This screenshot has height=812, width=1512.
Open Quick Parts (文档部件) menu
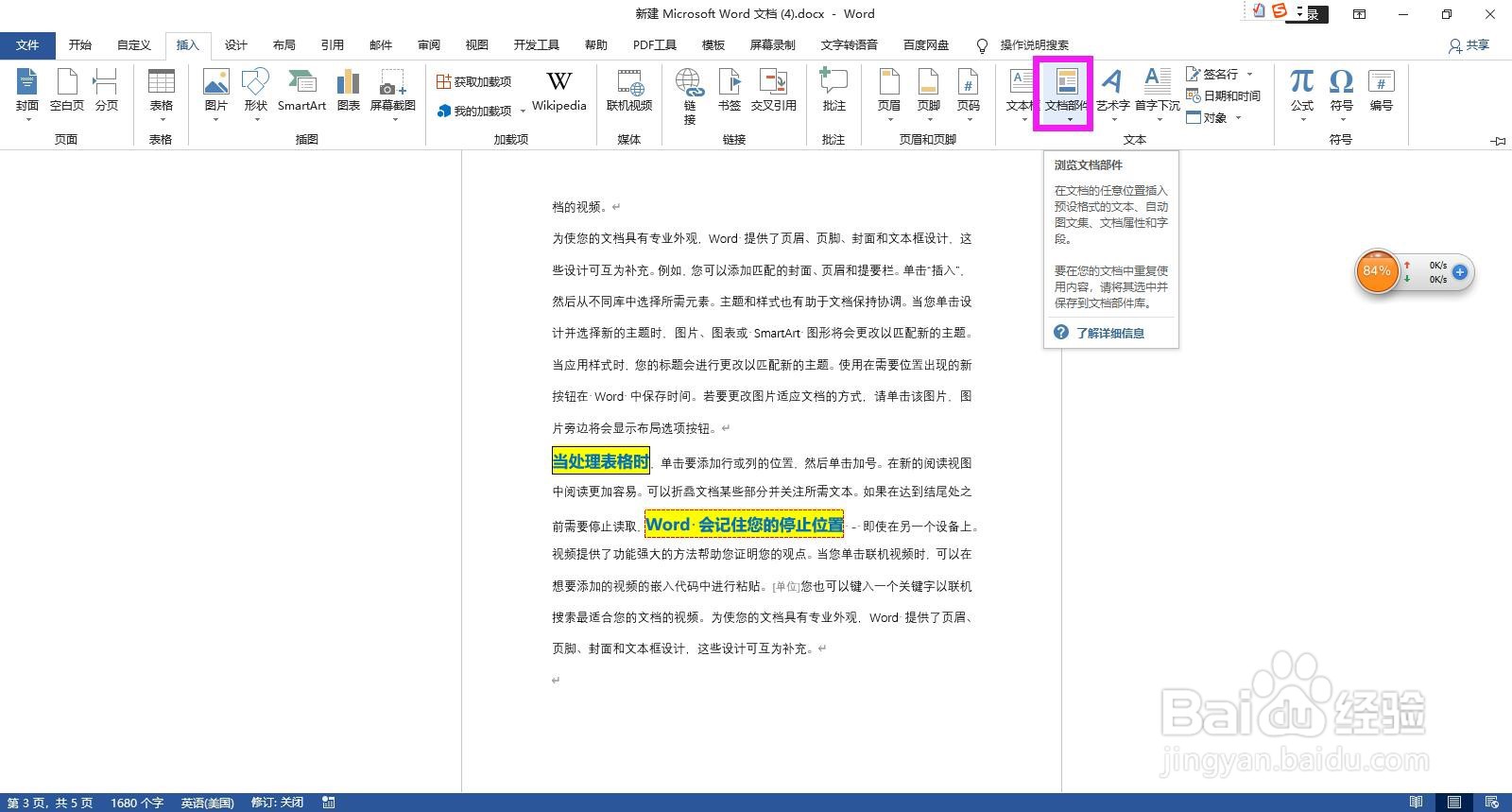pyautogui.click(x=1066, y=94)
